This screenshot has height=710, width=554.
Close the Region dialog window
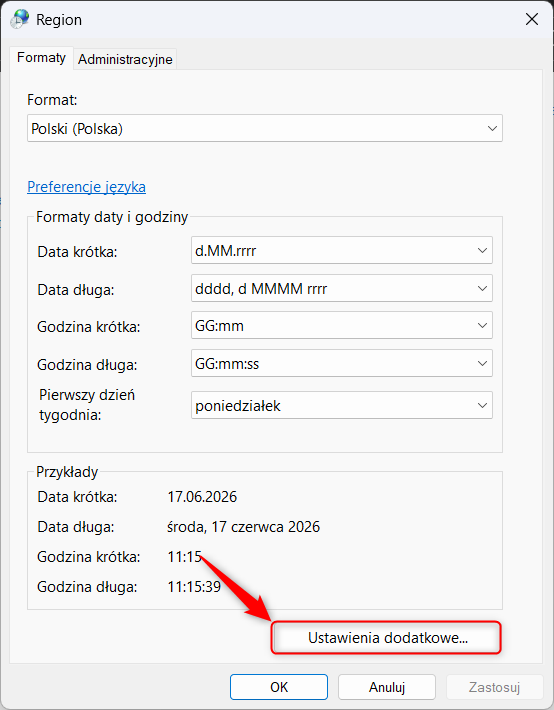coord(532,19)
